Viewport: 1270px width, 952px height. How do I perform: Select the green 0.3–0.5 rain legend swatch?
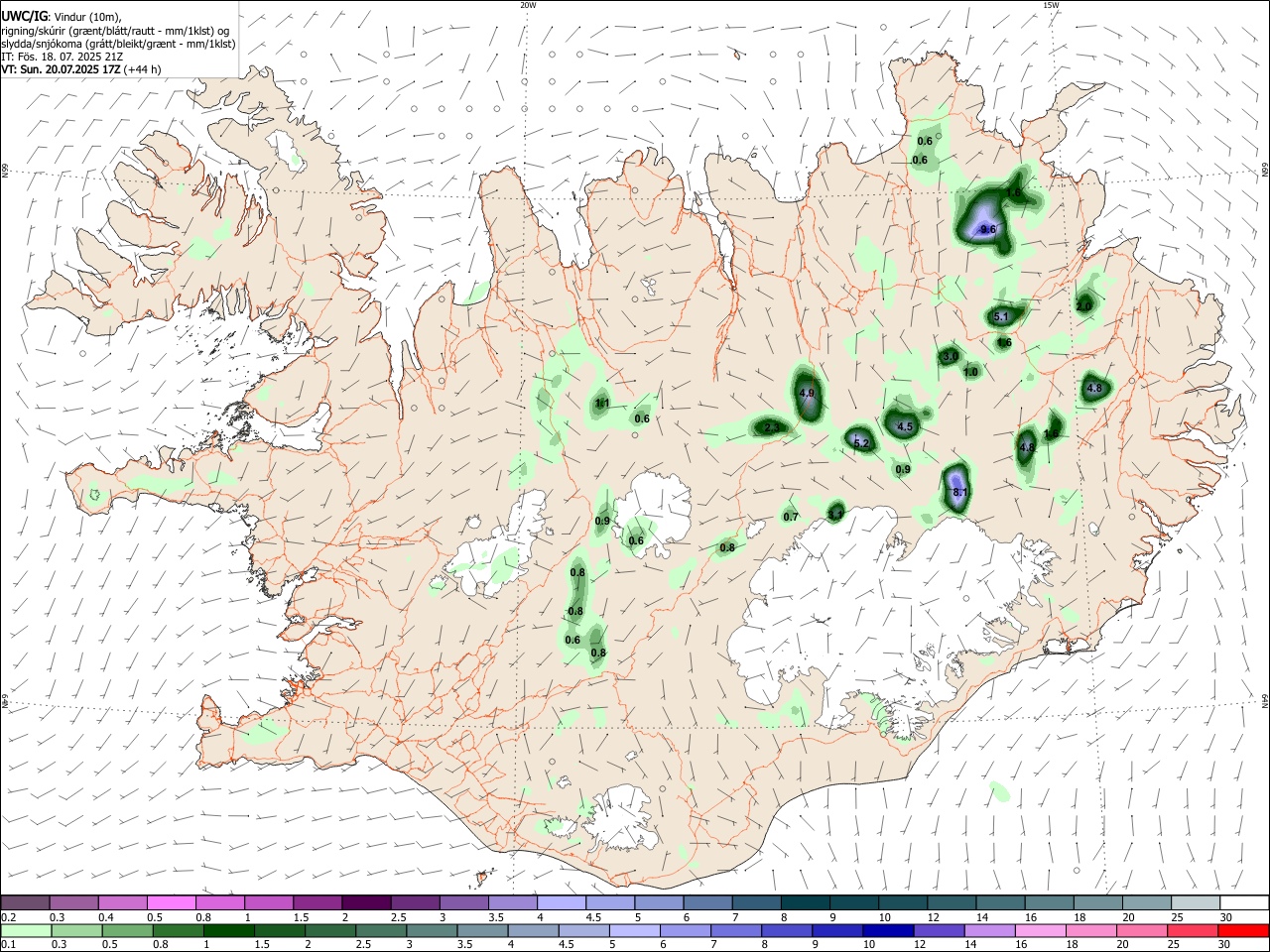click(x=74, y=931)
